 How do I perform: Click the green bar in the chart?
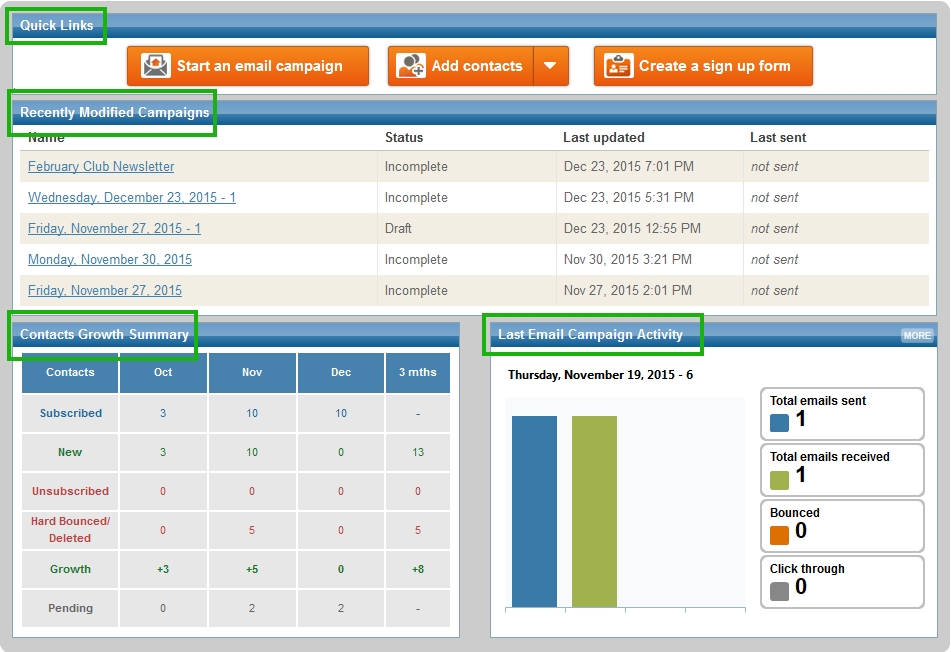click(x=594, y=511)
